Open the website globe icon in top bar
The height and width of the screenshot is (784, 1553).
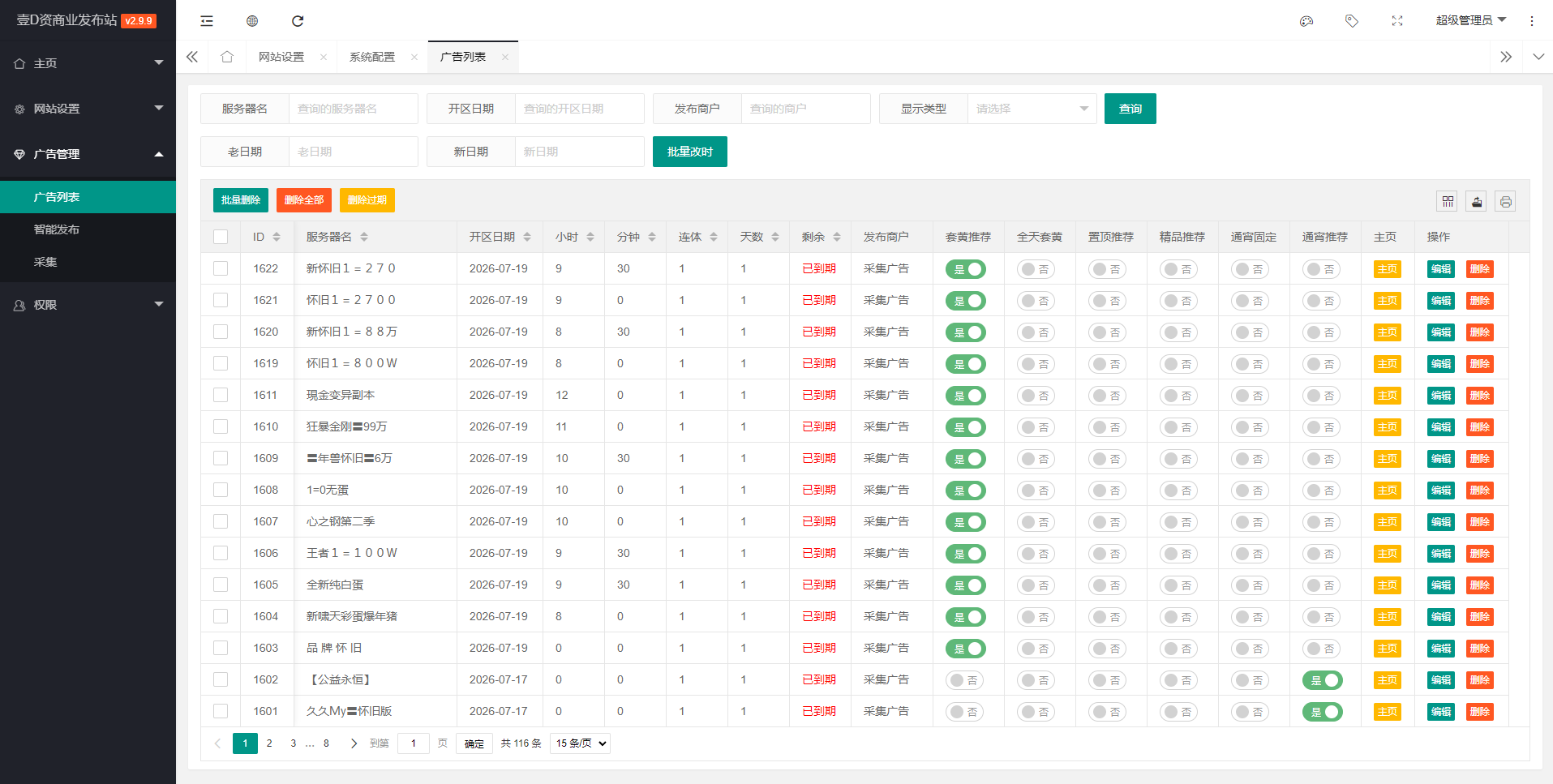(252, 21)
